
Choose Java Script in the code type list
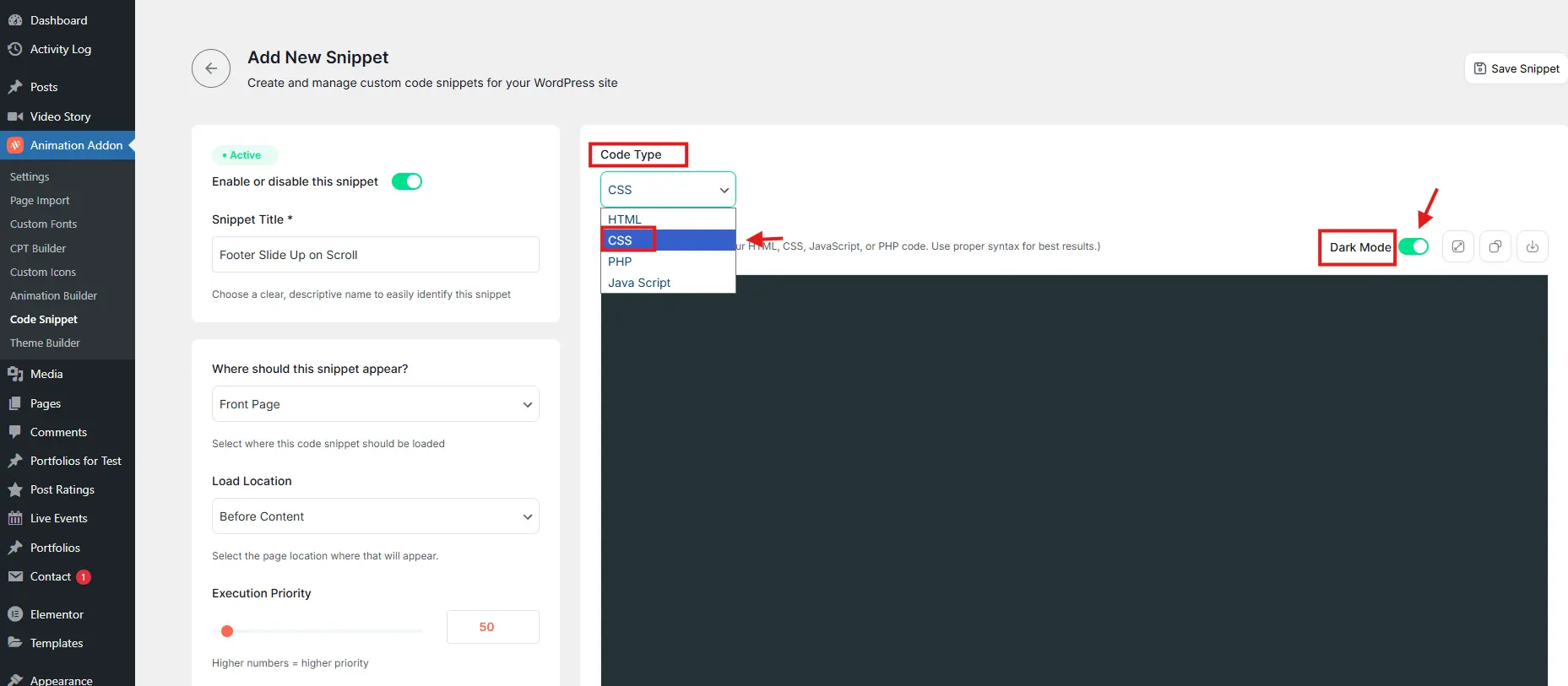(639, 283)
